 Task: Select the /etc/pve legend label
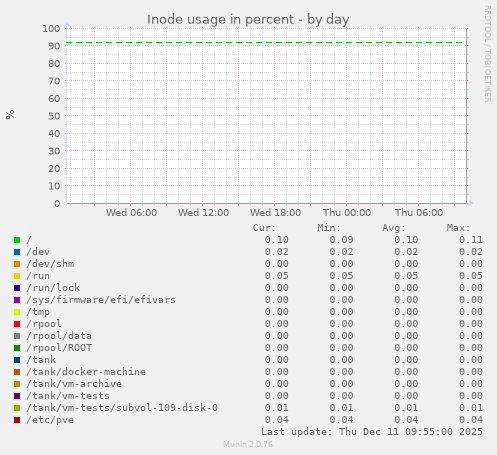[50, 420]
